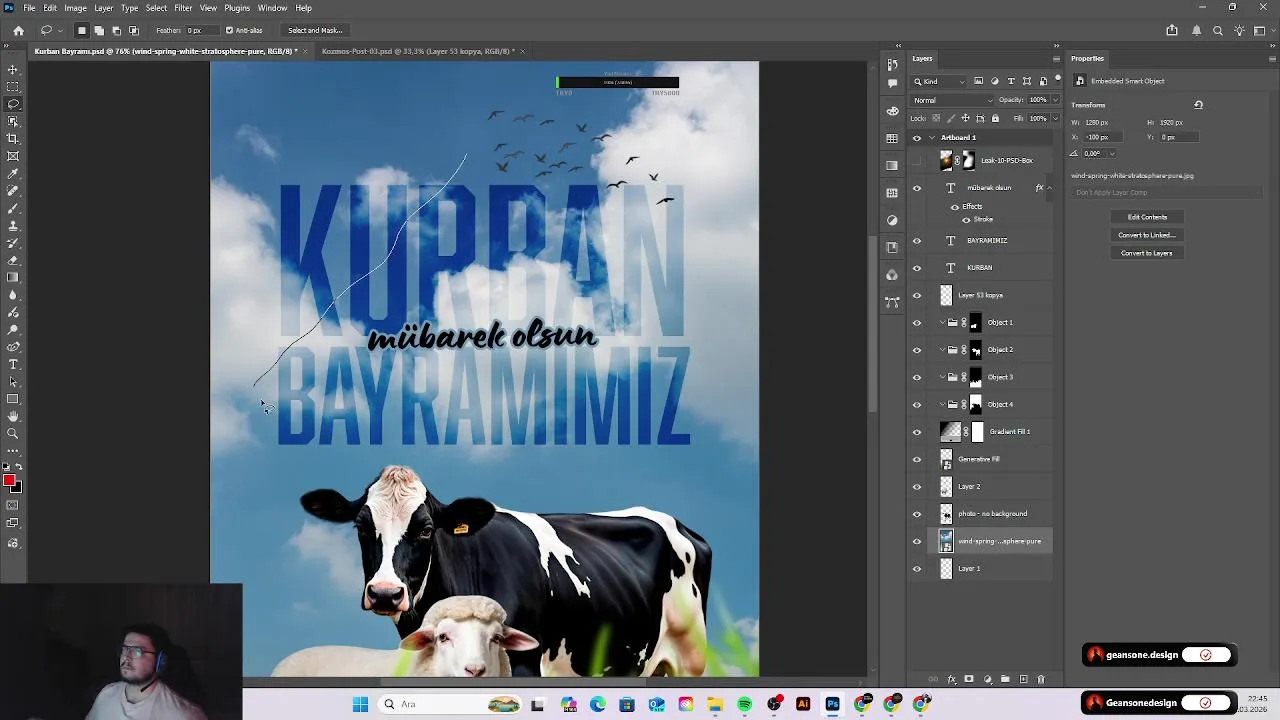The width and height of the screenshot is (1280, 720).
Task: Click Edit Contents button
Action: (1147, 217)
